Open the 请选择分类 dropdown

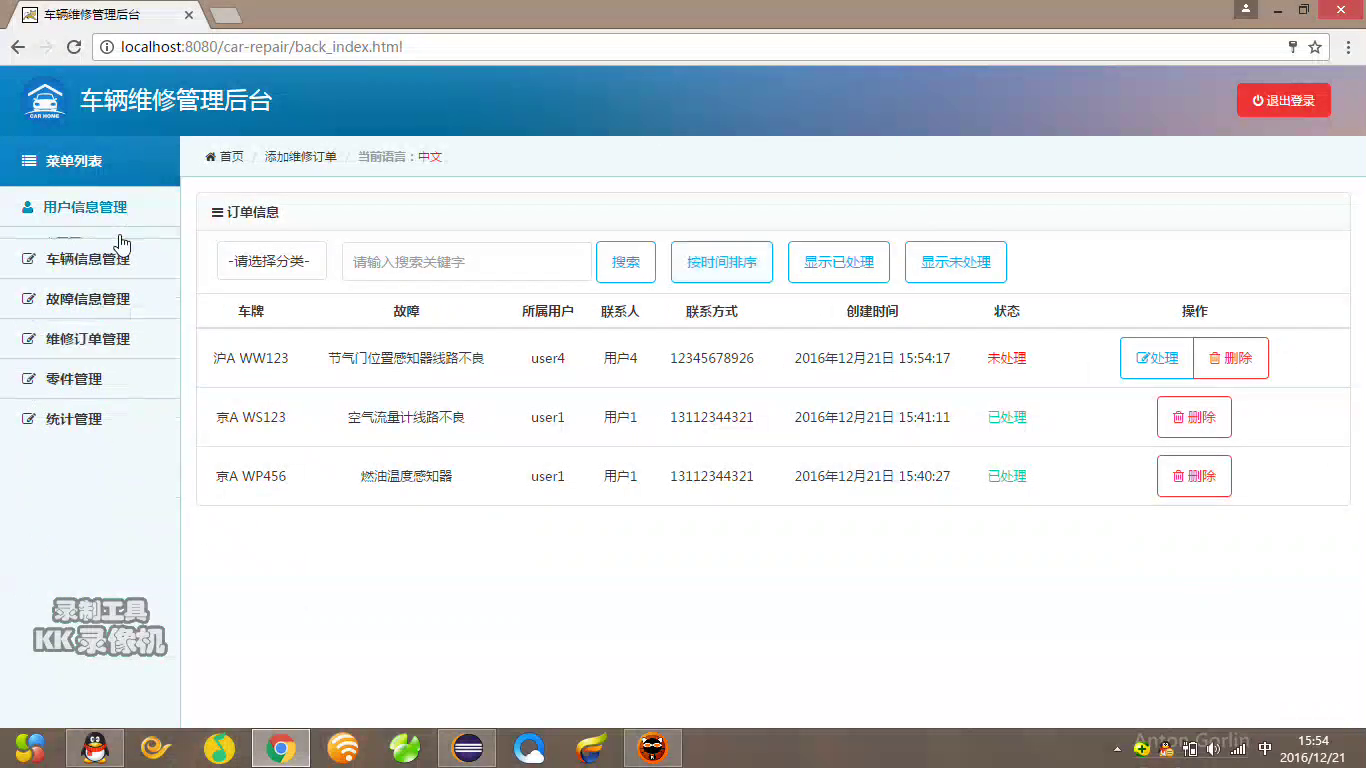(272, 262)
